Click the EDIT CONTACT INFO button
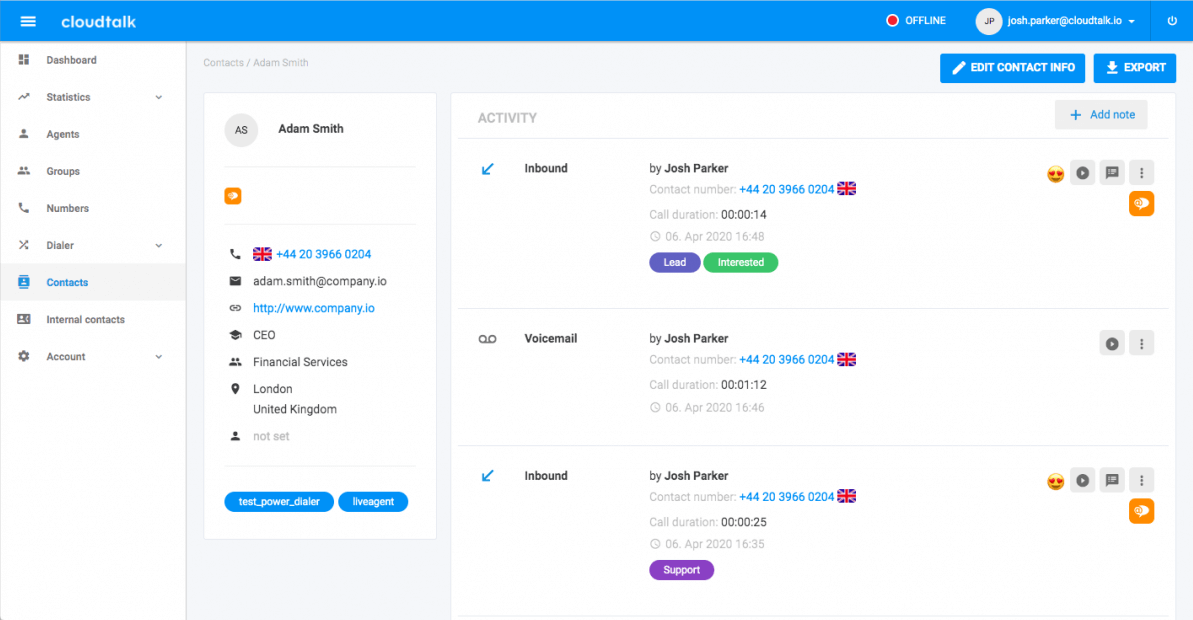The image size is (1193, 620). [x=1012, y=67]
